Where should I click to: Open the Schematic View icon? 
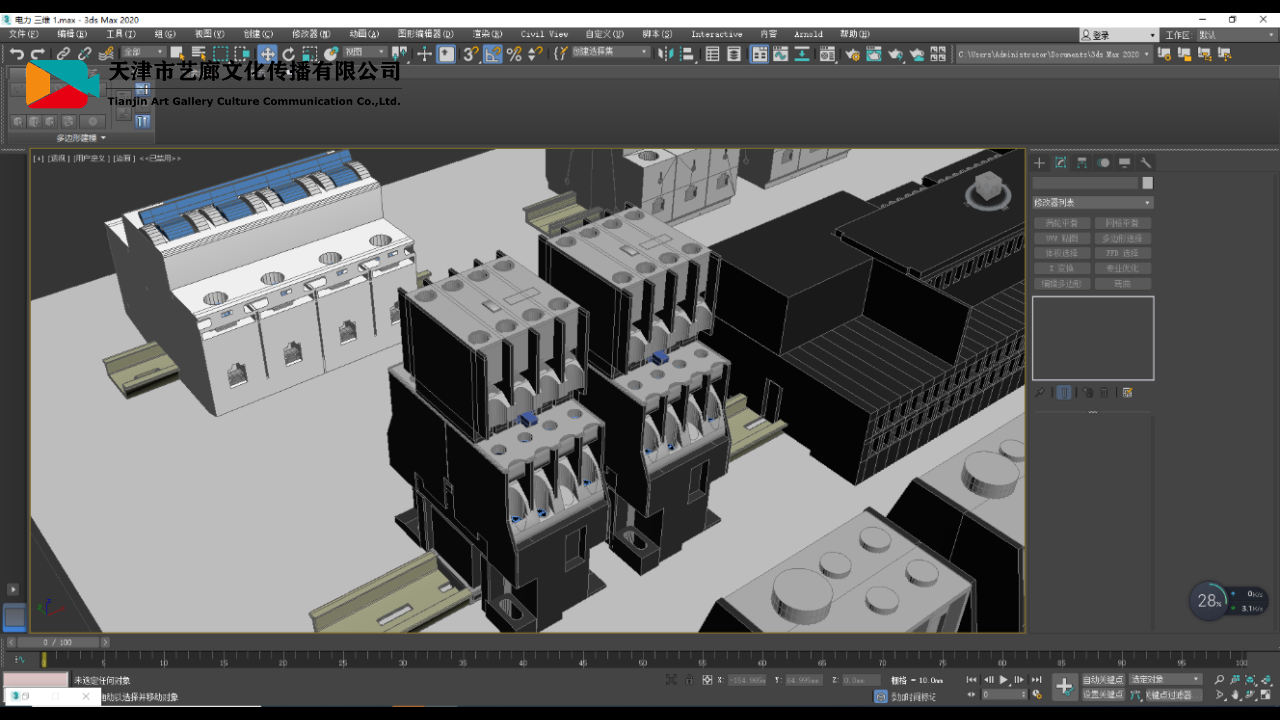tap(802, 54)
